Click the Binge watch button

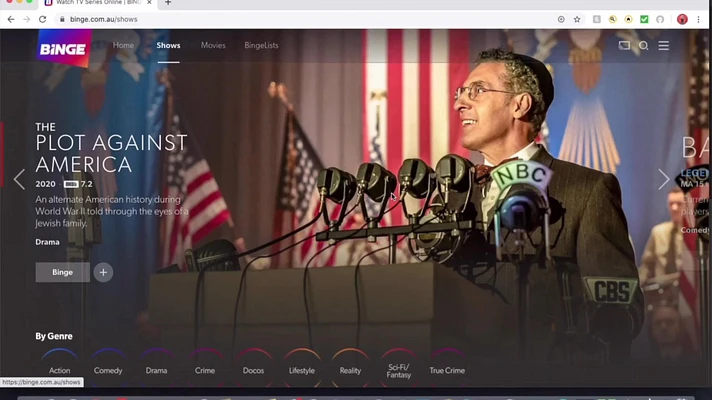pos(63,272)
